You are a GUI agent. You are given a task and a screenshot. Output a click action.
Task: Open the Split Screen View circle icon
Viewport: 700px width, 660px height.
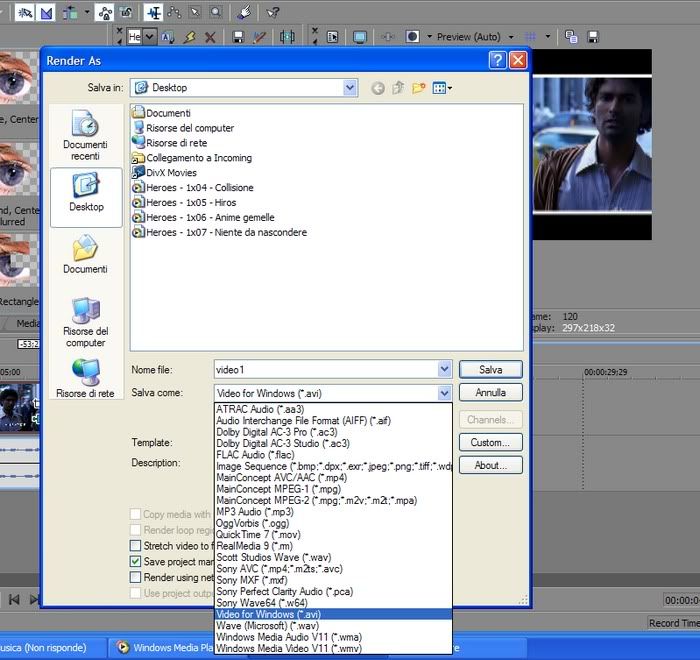point(412,37)
